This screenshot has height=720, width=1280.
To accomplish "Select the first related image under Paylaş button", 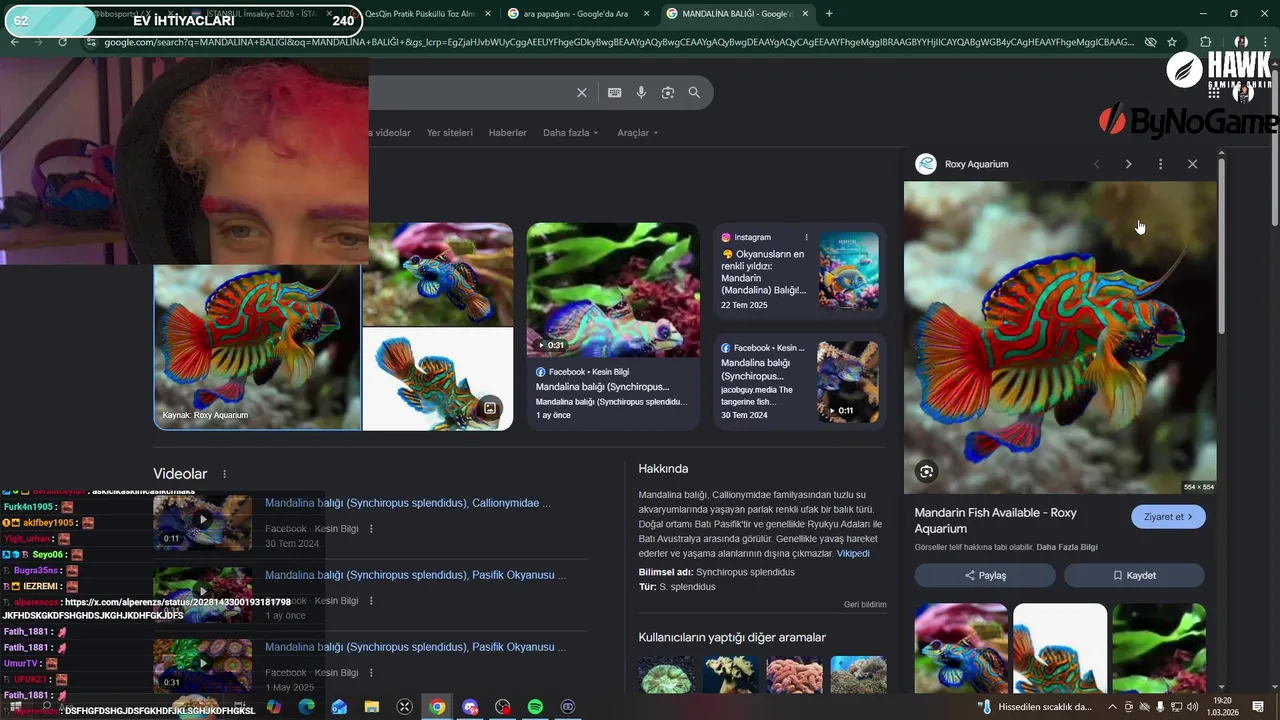I will pos(961,648).
